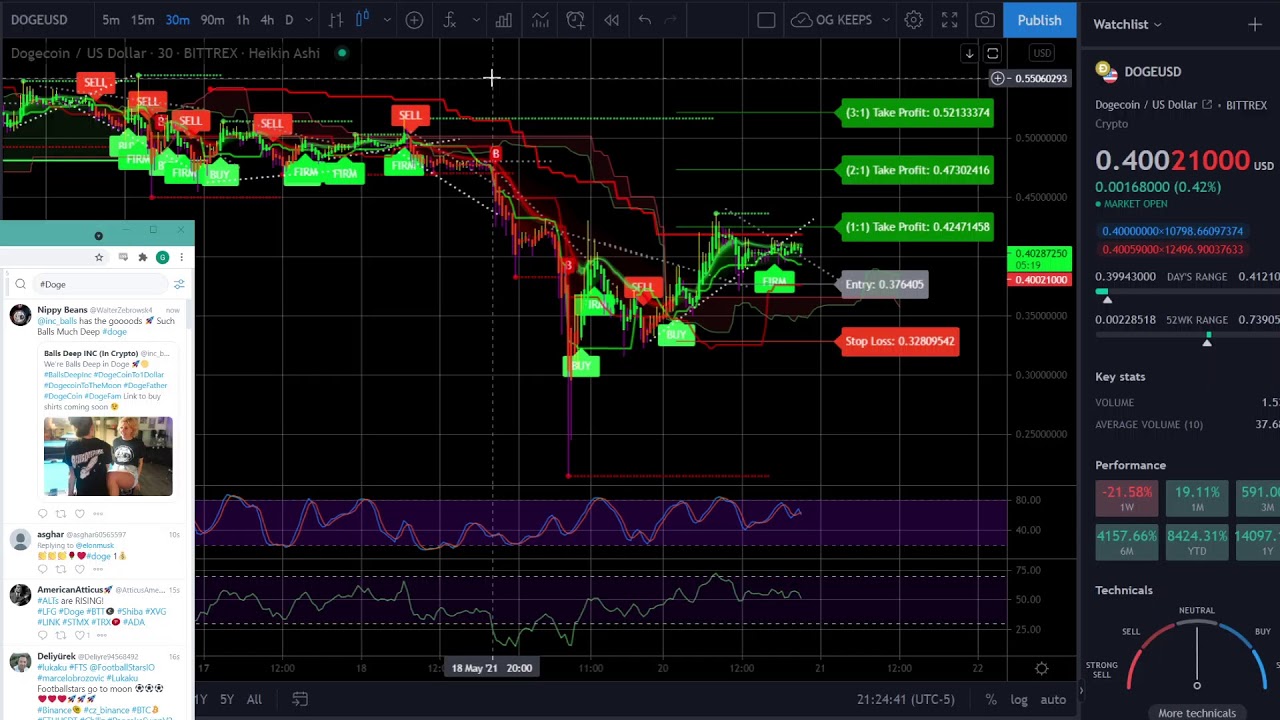Click the 5Y date range button
The height and width of the screenshot is (720, 1280).
[x=227, y=699]
